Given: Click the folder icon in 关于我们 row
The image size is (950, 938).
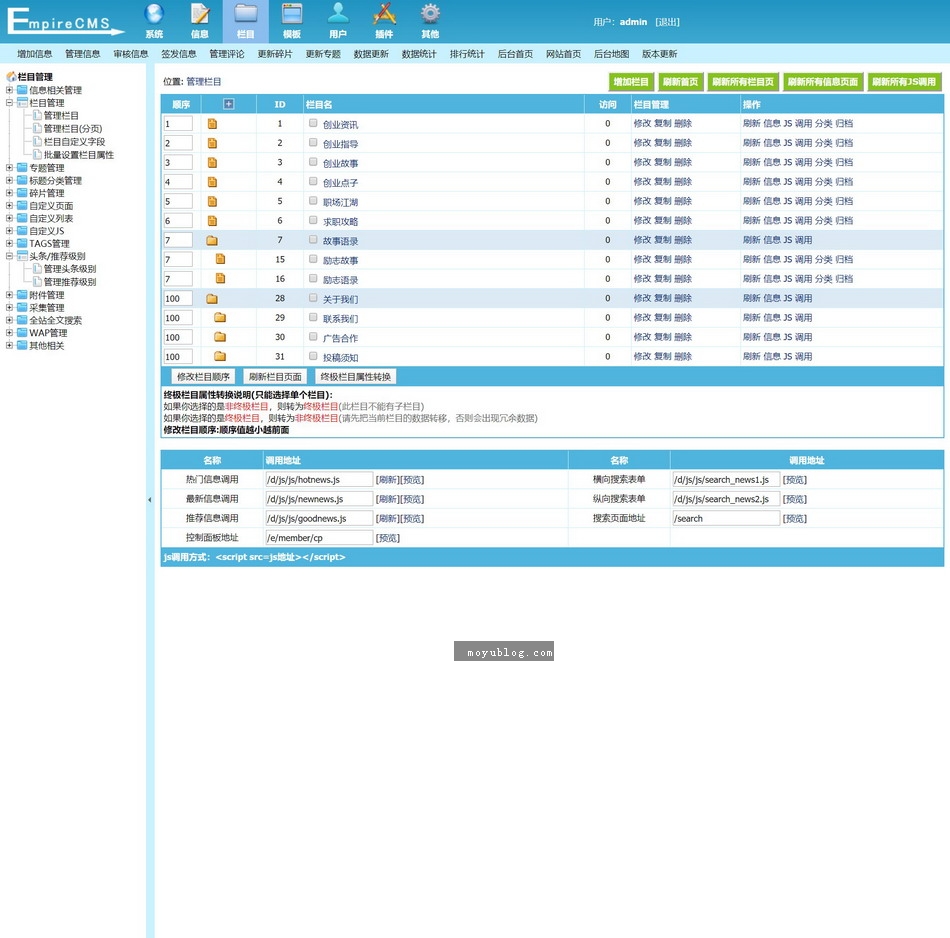Looking at the screenshot, I should (x=211, y=298).
